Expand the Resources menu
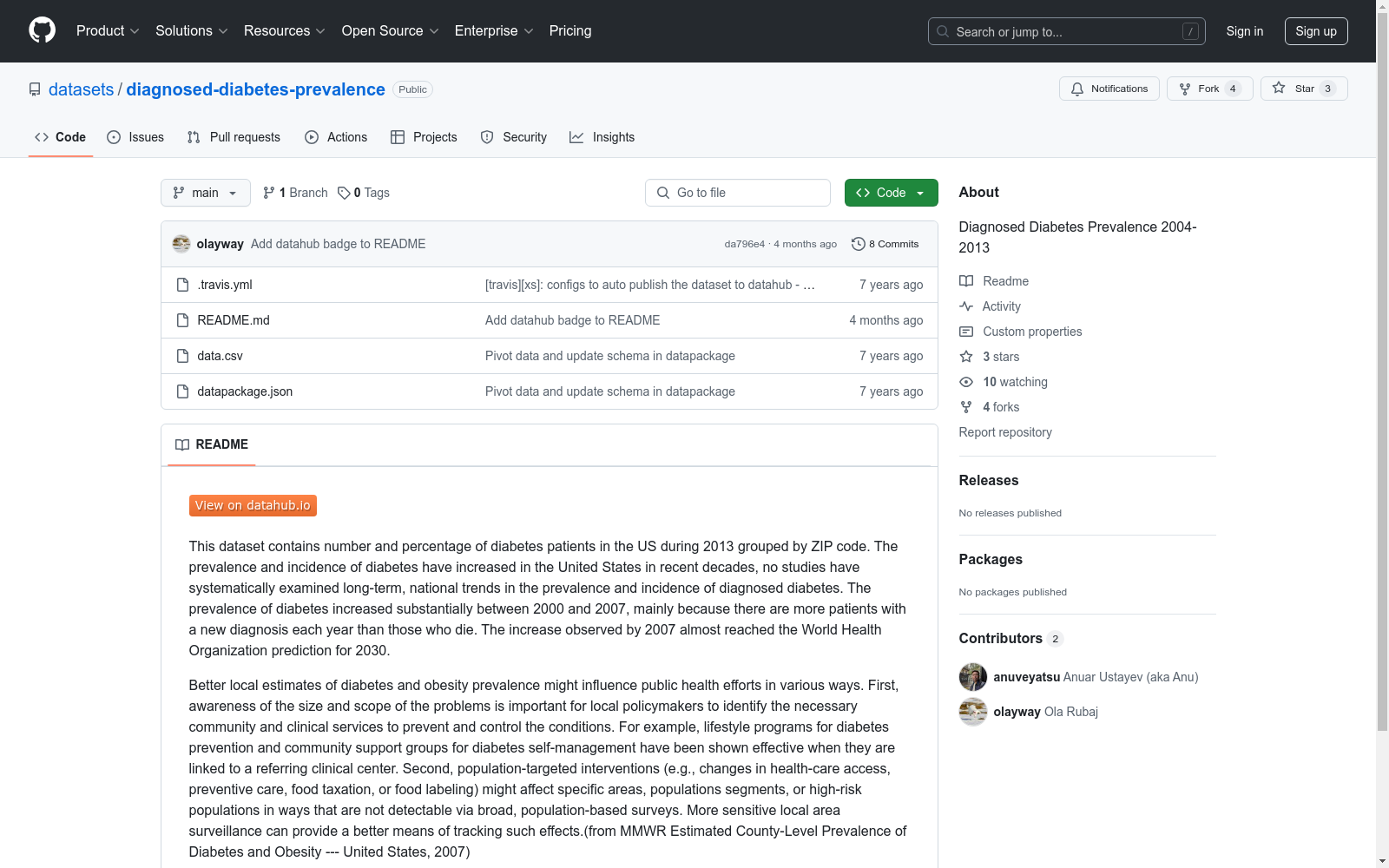Image resolution: width=1389 pixels, height=868 pixels. [285, 31]
